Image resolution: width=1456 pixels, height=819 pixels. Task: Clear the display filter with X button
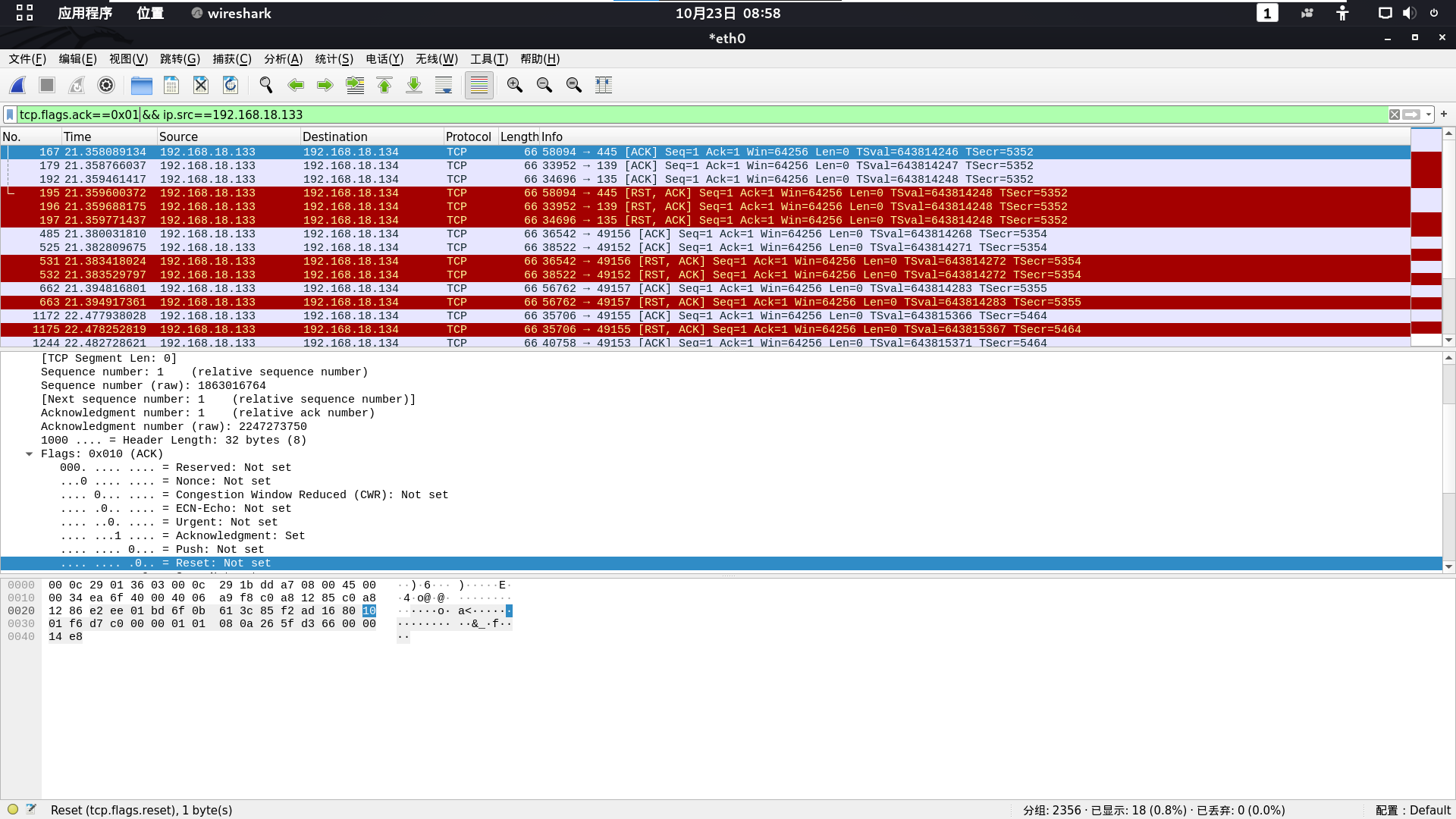point(1395,115)
